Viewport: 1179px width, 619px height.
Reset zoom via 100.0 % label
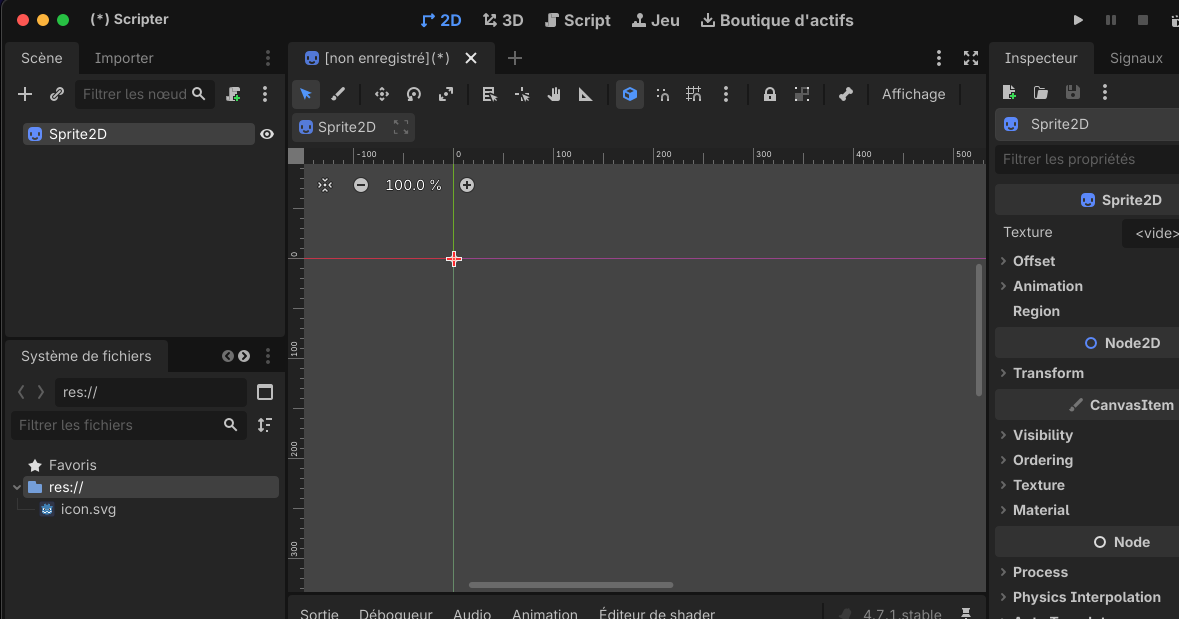point(414,185)
